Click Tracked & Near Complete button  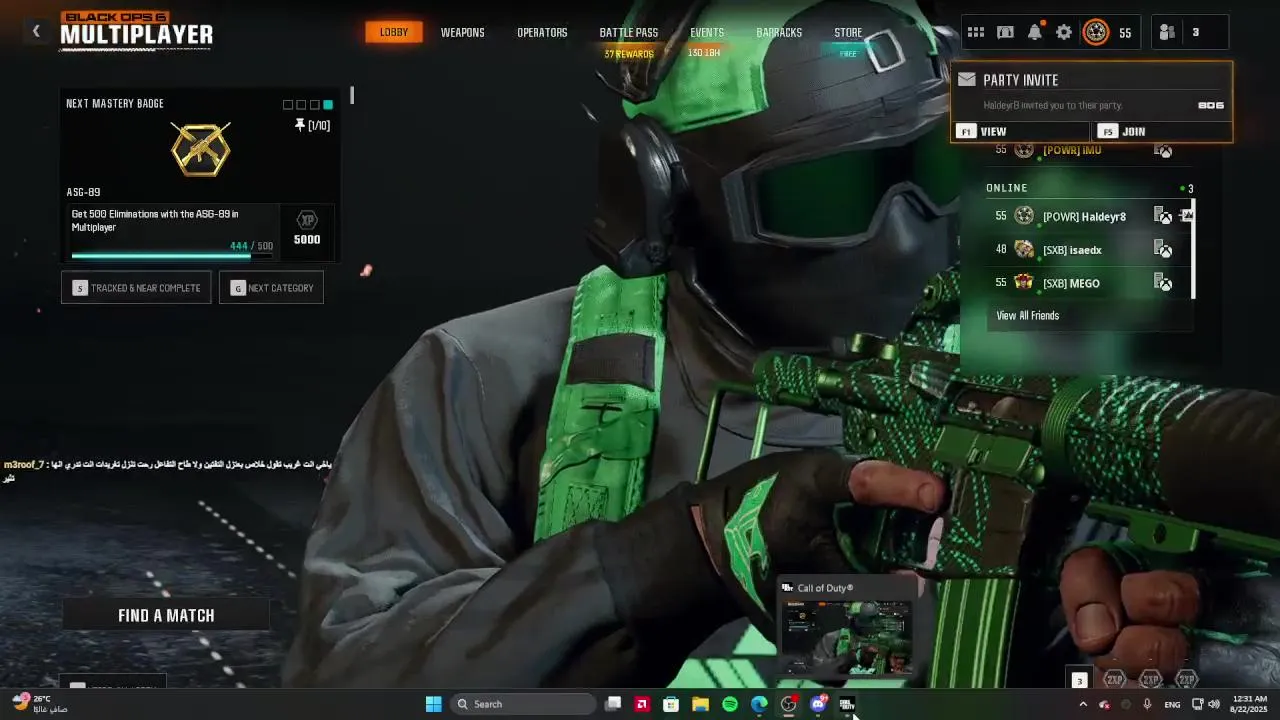(x=136, y=287)
